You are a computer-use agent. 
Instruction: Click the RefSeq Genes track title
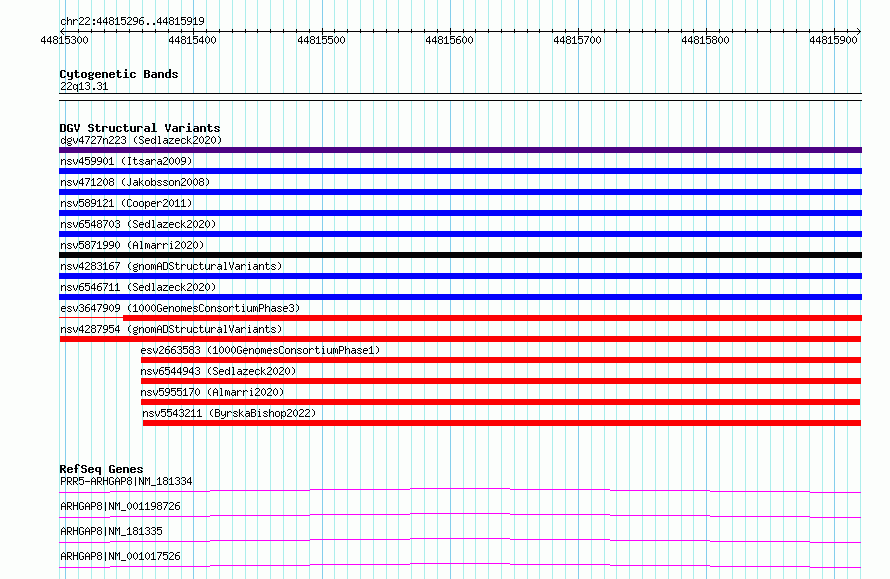point(101,469)
